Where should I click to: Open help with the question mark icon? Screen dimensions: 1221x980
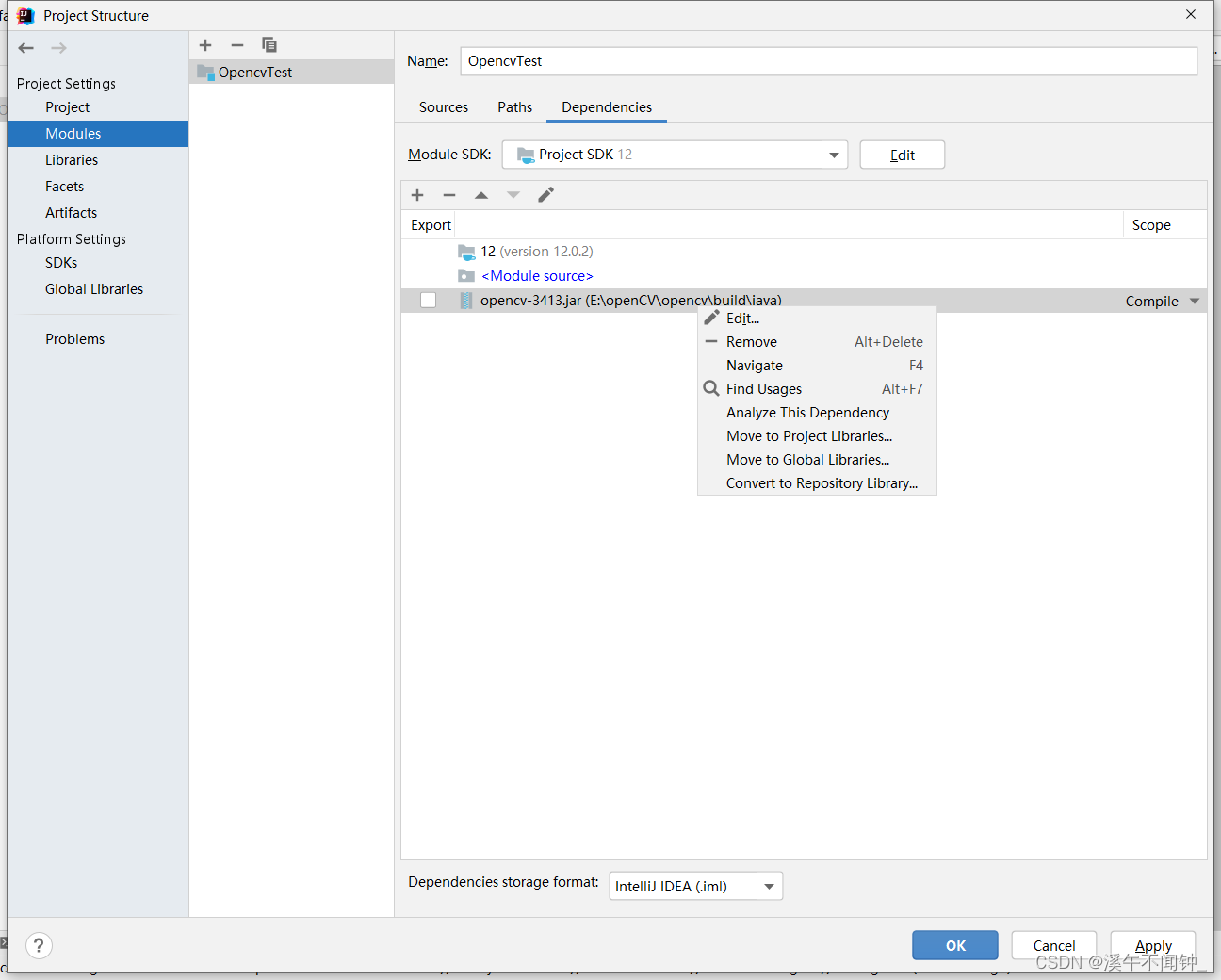pyautogui.click(x=39, y=945)
